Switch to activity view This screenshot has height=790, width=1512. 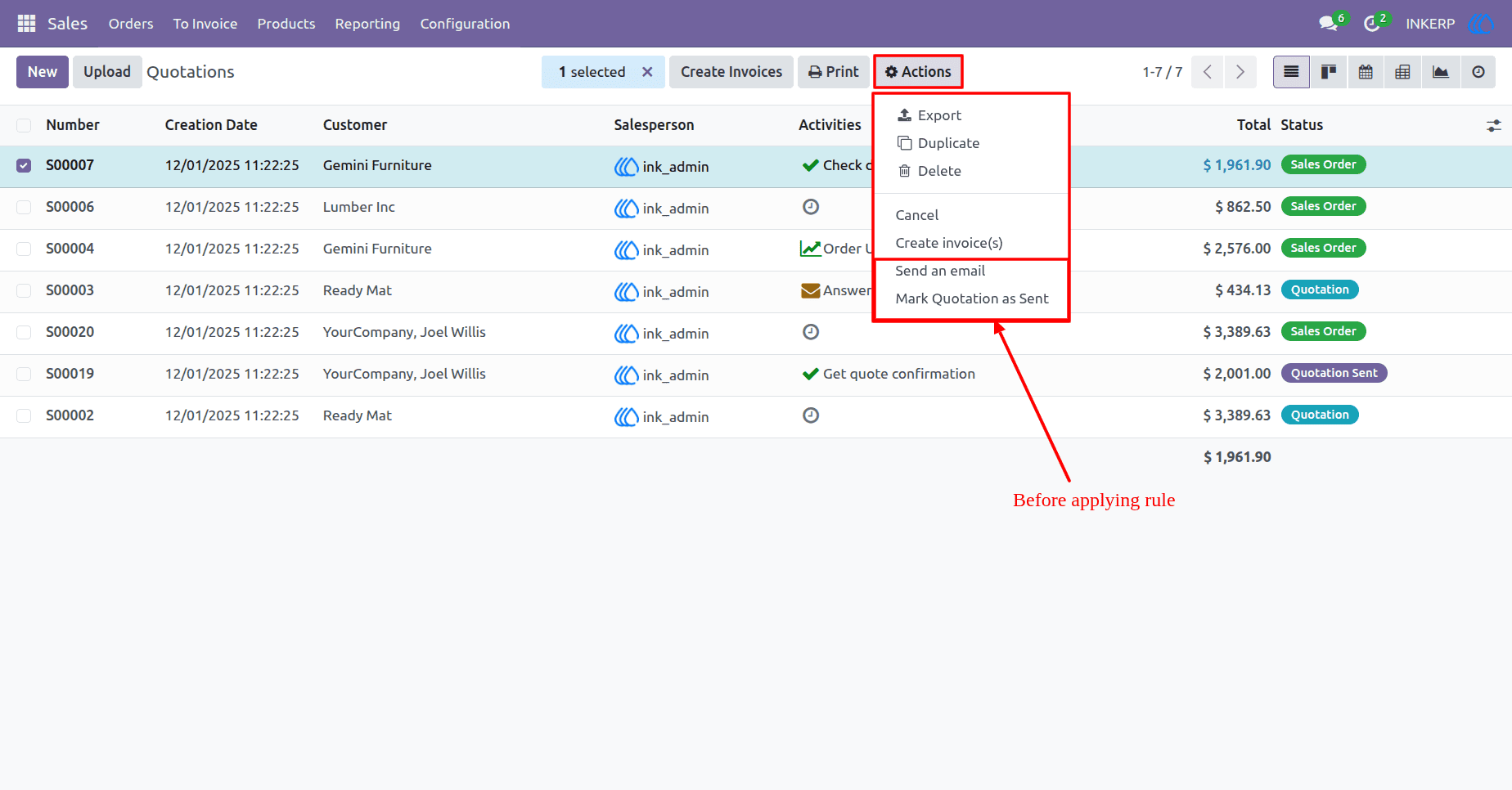pyautogui.click(x=1478, y=72)
